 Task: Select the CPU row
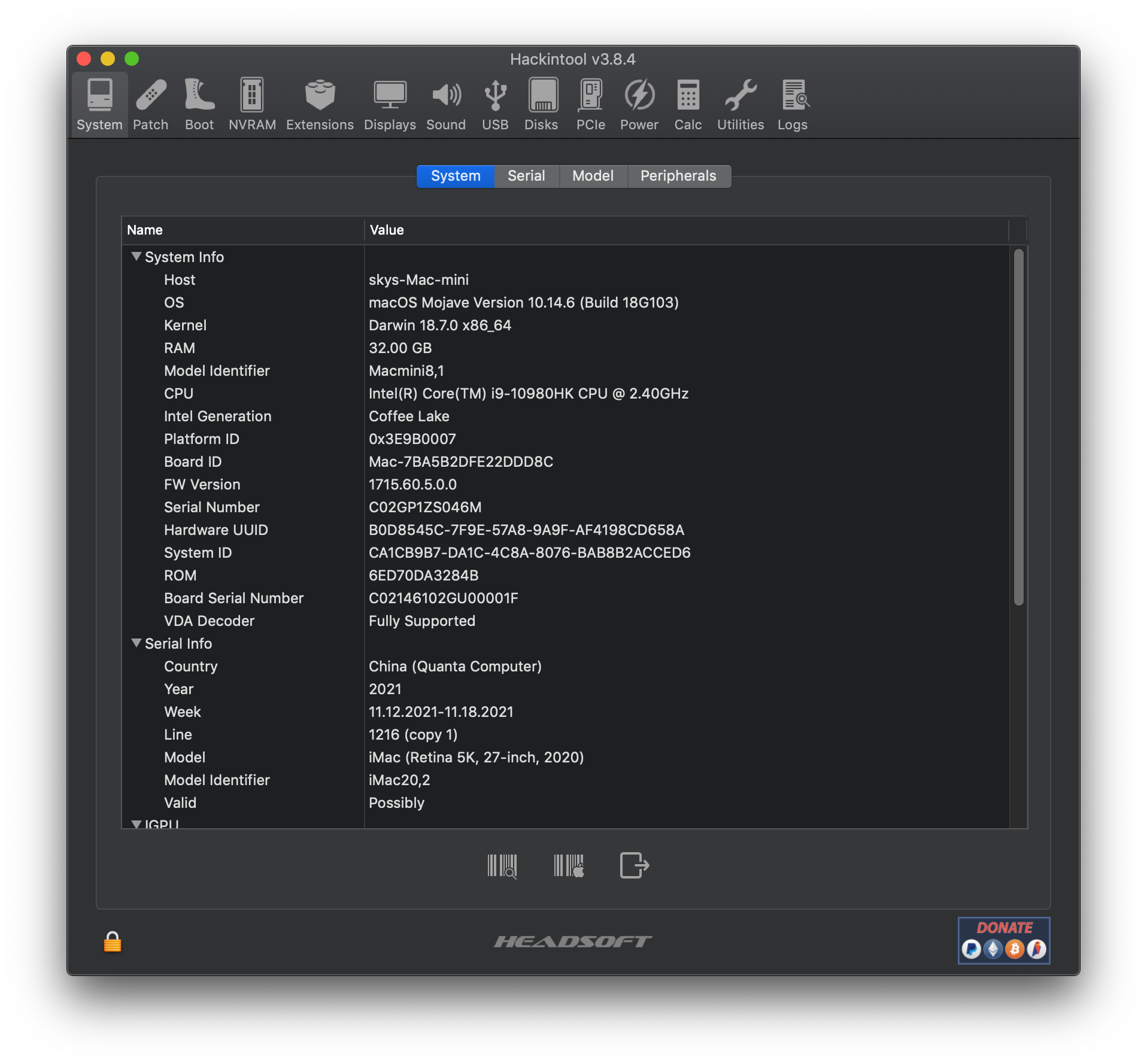click(566, 394)
